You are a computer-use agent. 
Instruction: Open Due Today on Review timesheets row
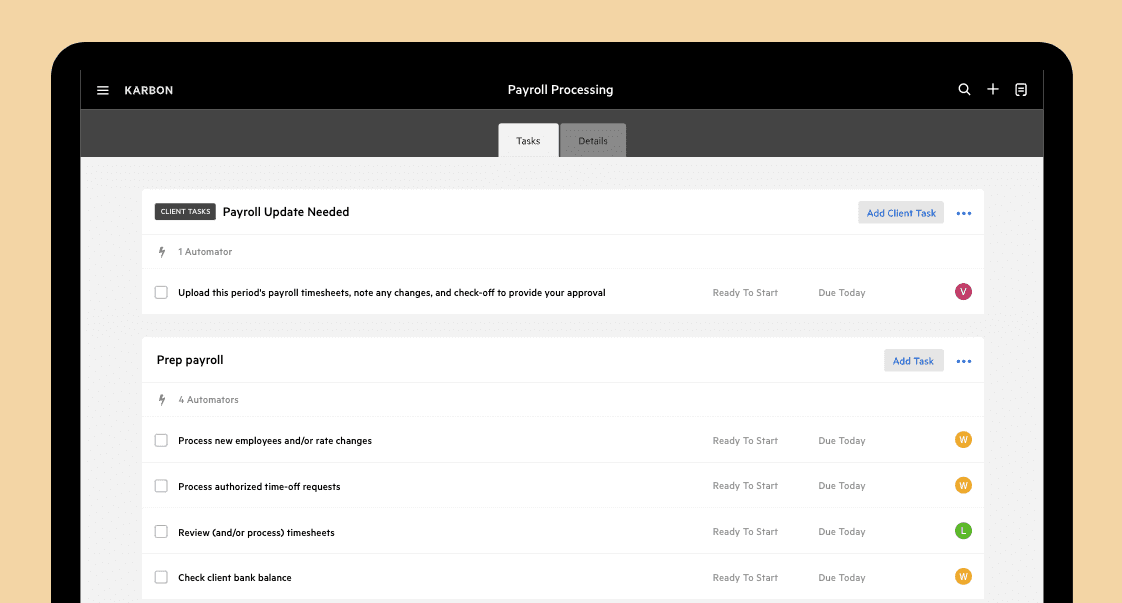(842, 532)
